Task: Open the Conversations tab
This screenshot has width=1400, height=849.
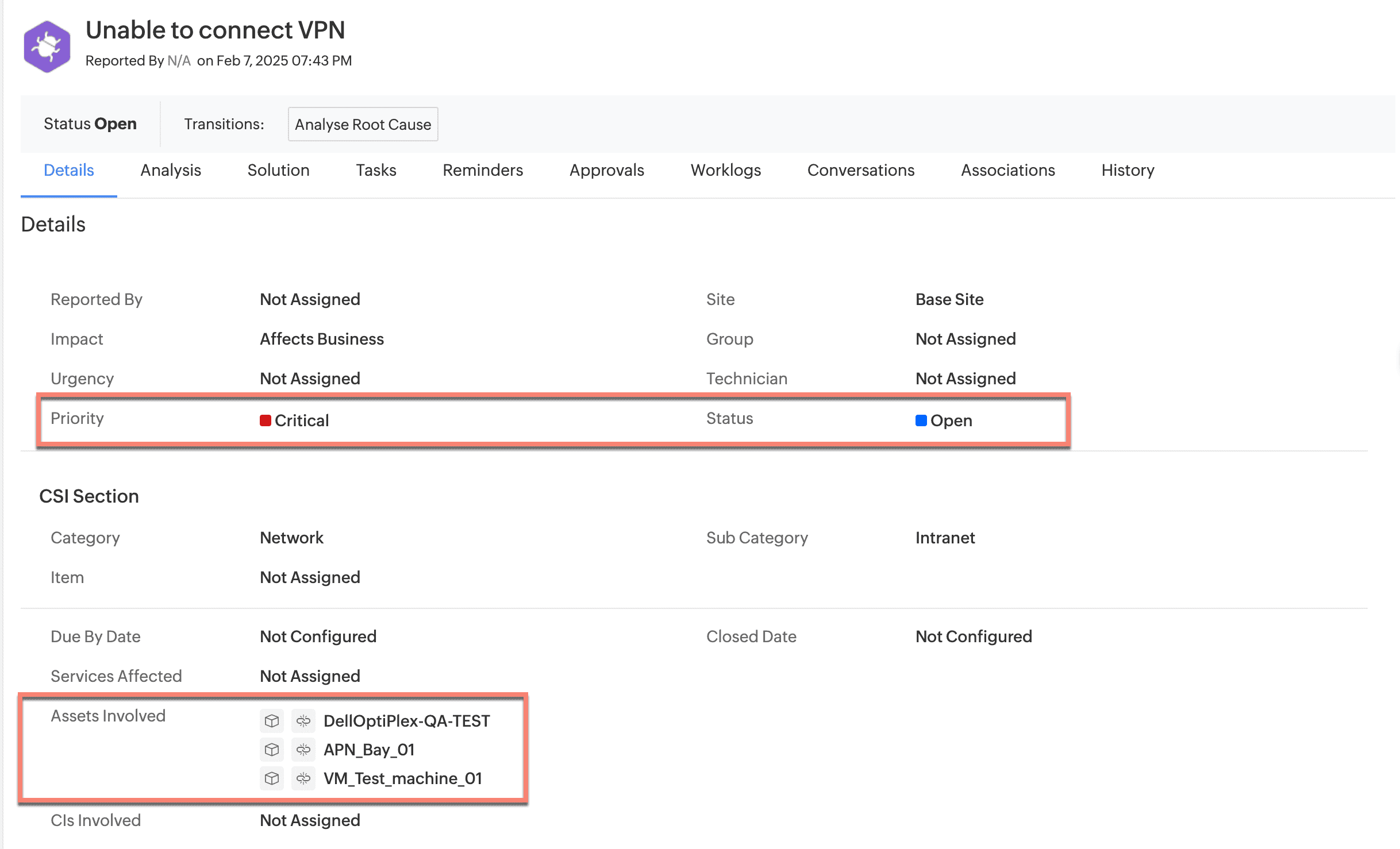Action: (861, 170)
